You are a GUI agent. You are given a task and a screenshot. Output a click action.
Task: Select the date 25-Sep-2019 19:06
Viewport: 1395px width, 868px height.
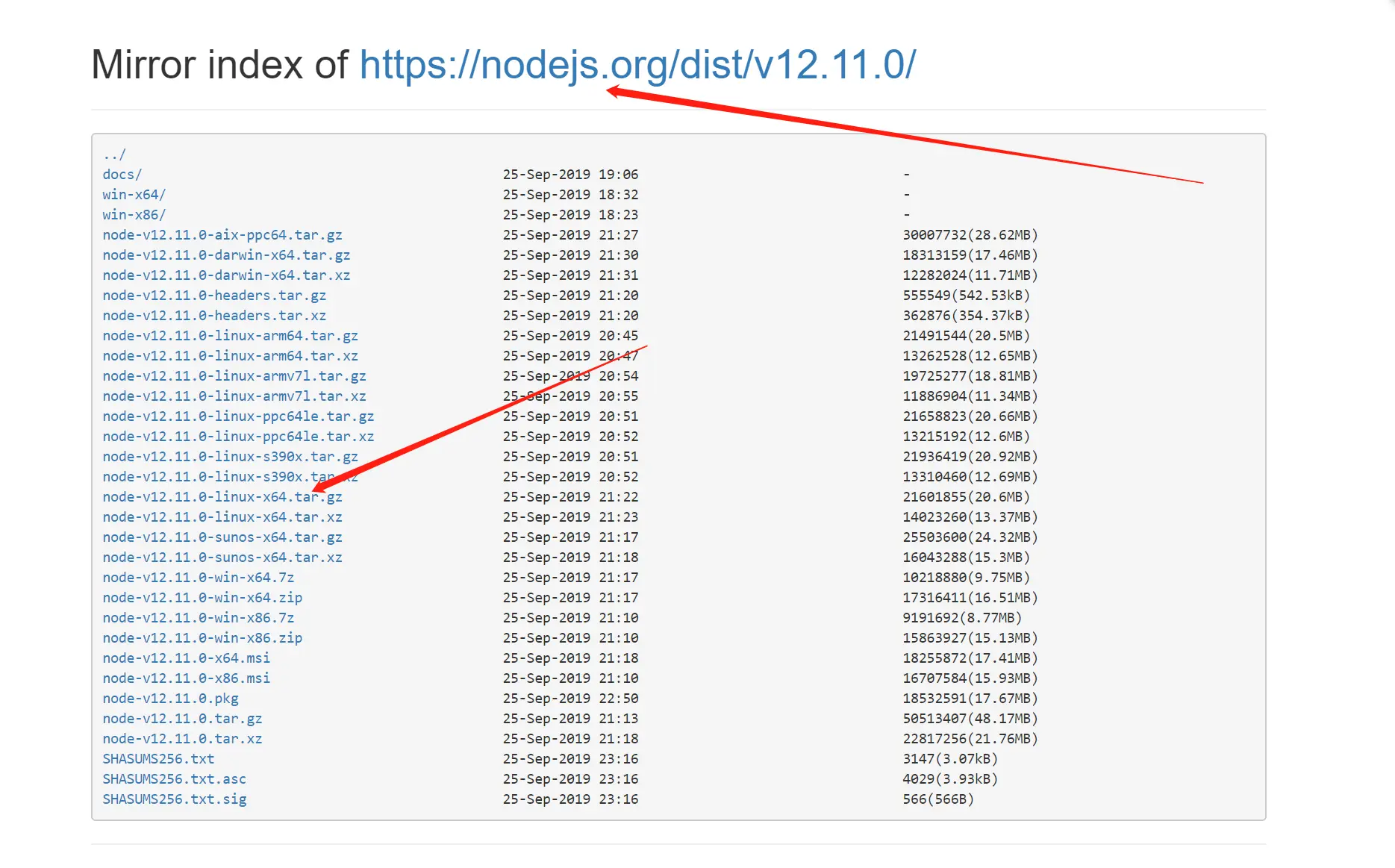pyautogui.click(x=571, y=175)
